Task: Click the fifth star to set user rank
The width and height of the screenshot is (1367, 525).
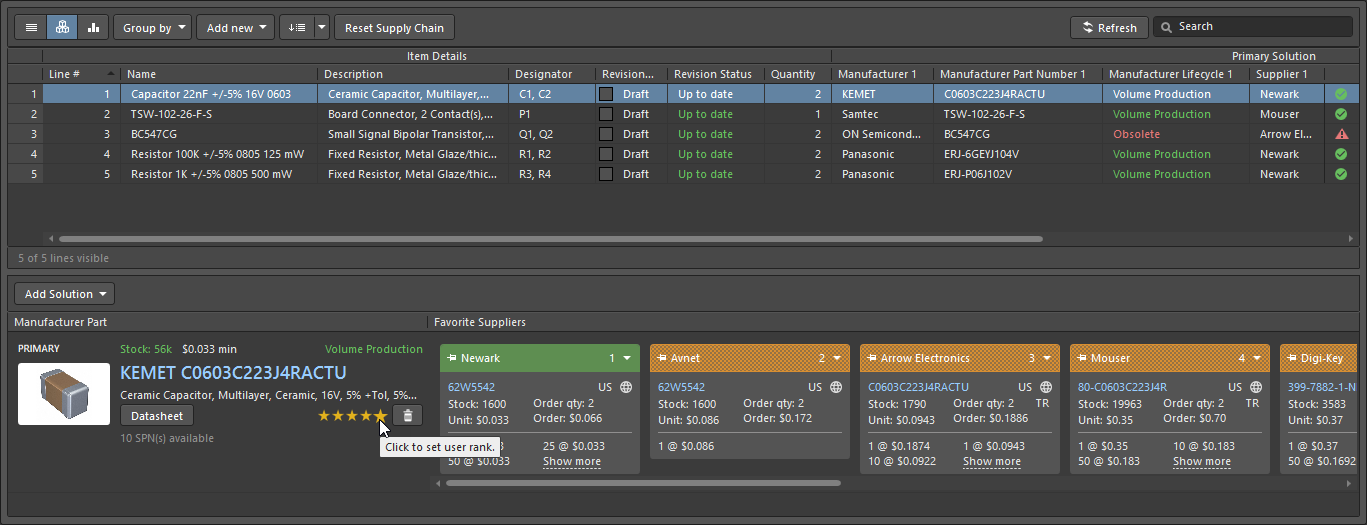Action: 381,415
